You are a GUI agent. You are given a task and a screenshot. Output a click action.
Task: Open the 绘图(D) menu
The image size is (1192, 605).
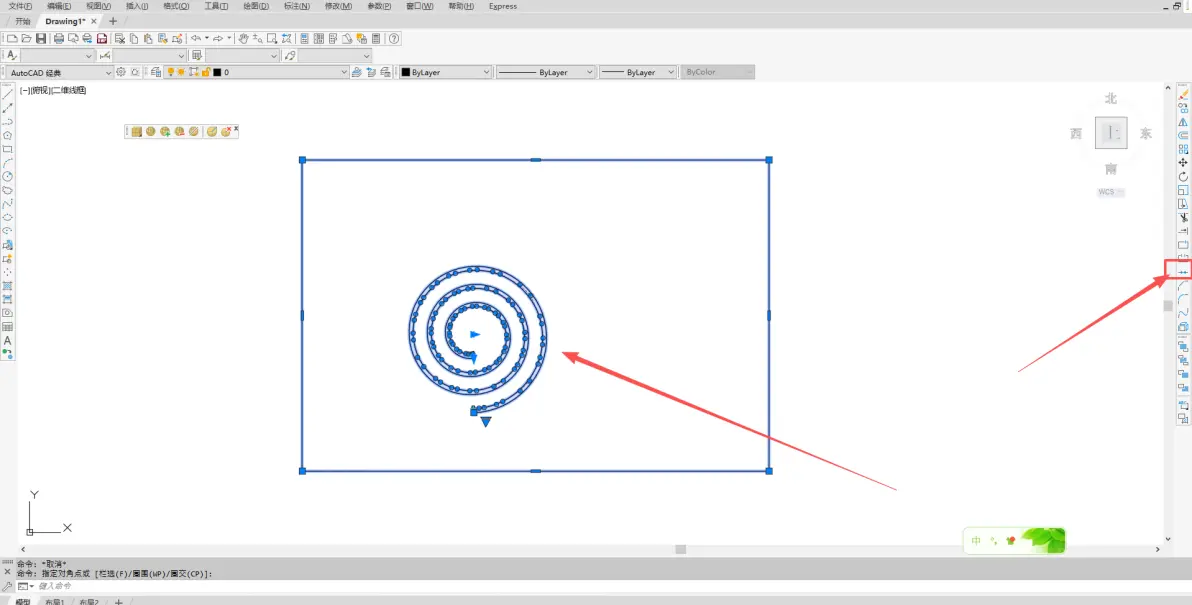[256, 6]
